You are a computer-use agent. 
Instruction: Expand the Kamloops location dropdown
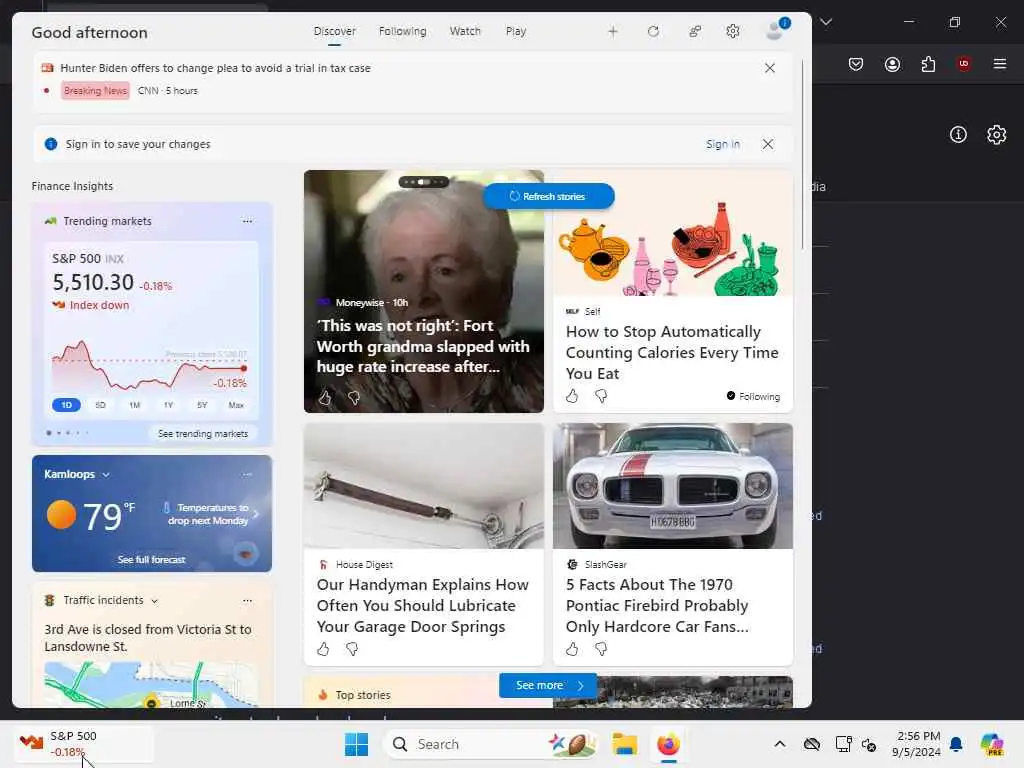point(106,475)
